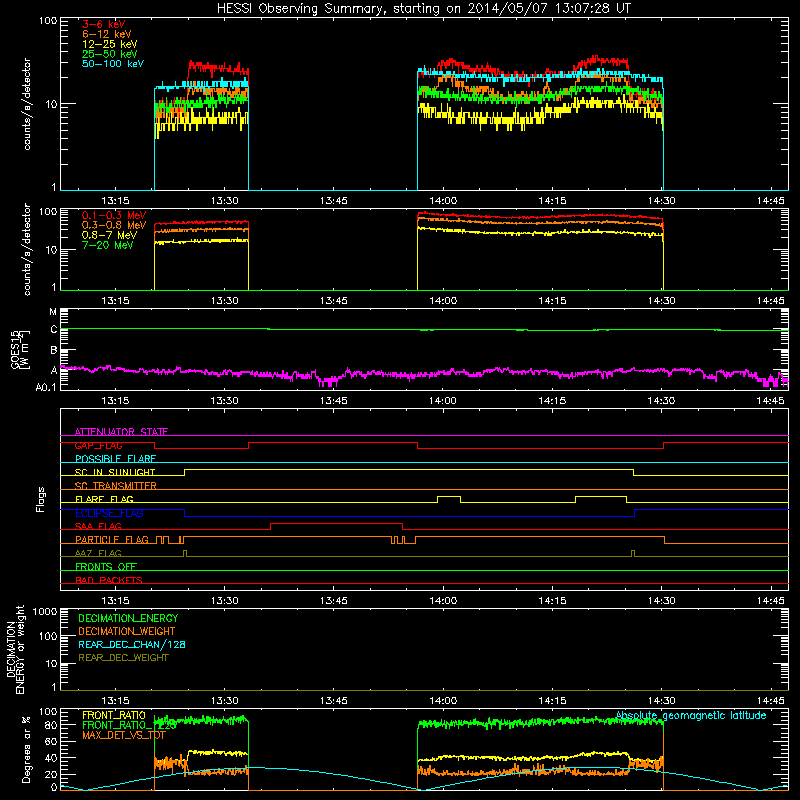Click the 'Absolute geomagnetic latitude' label

[x=691, y=715]
